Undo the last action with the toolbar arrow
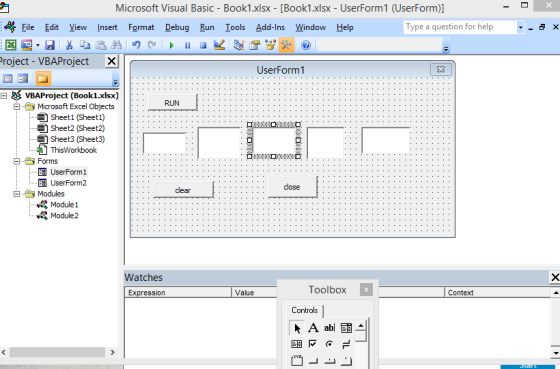 click(x=136, y=45)
